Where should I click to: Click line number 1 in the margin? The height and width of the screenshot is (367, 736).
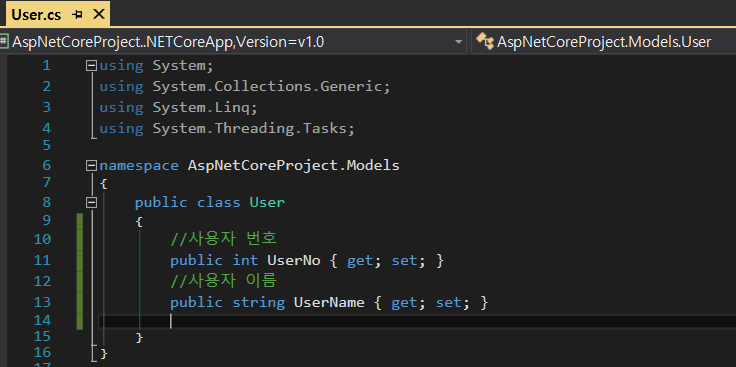click(46, 66)
